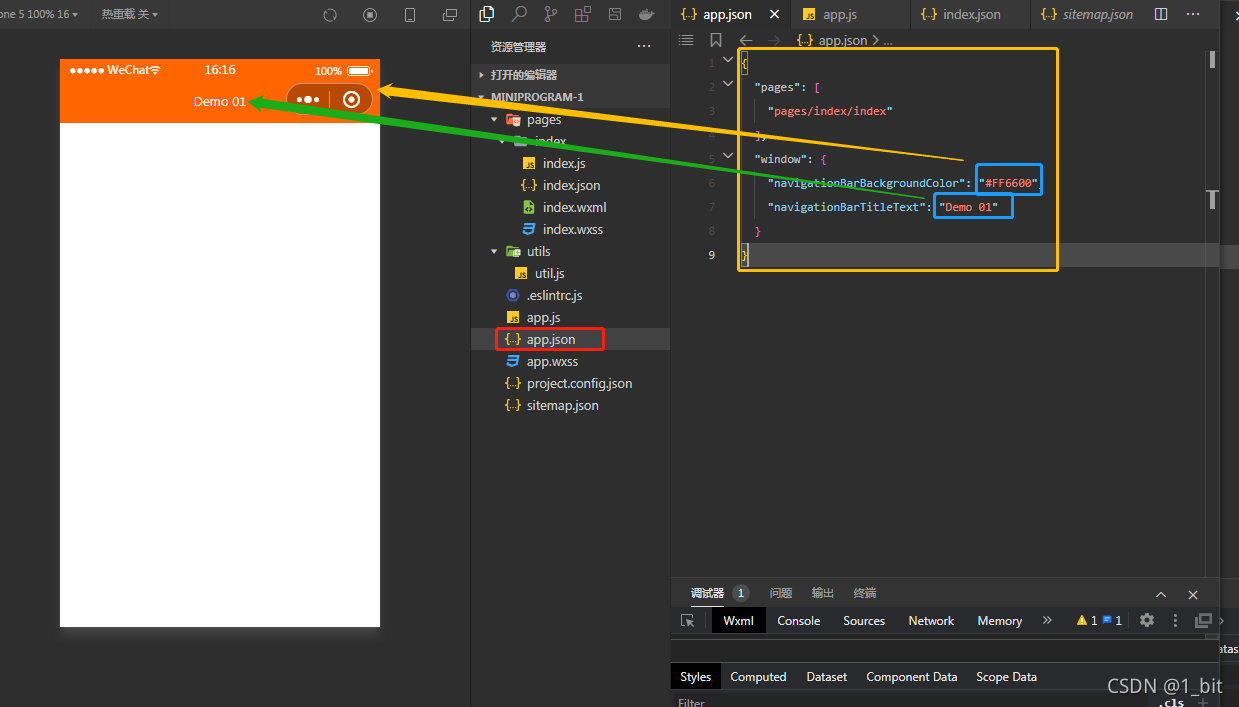Select the Computed styles sub-tab

tap(758, 677)
